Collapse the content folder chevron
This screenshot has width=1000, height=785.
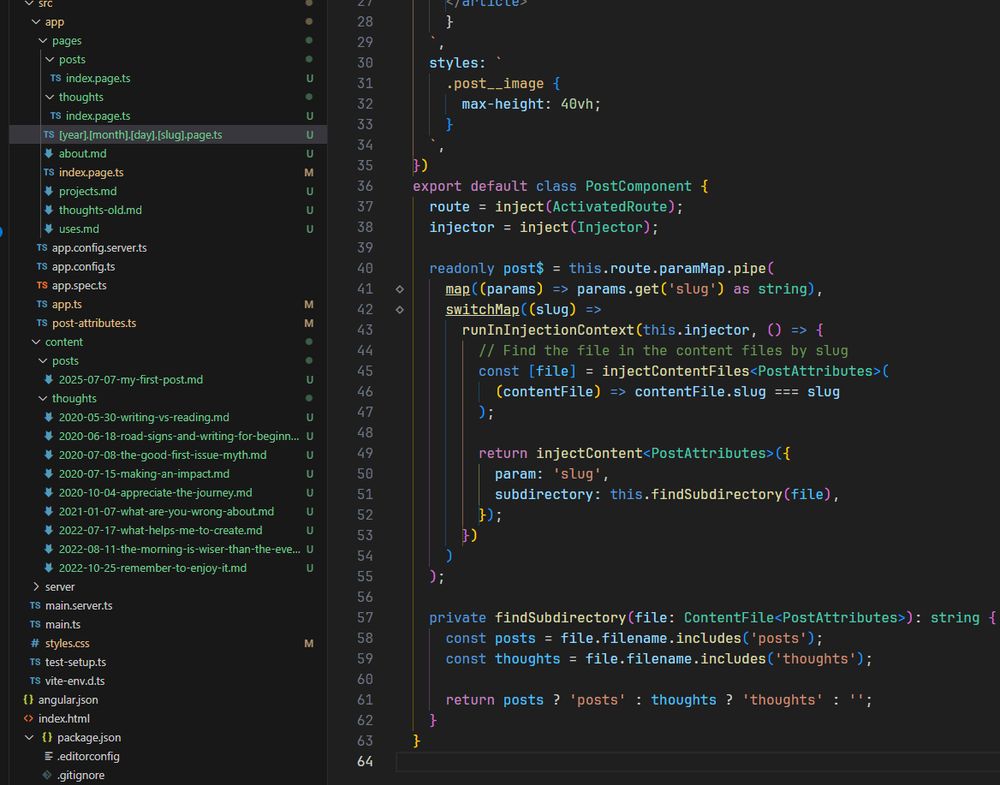36,342
